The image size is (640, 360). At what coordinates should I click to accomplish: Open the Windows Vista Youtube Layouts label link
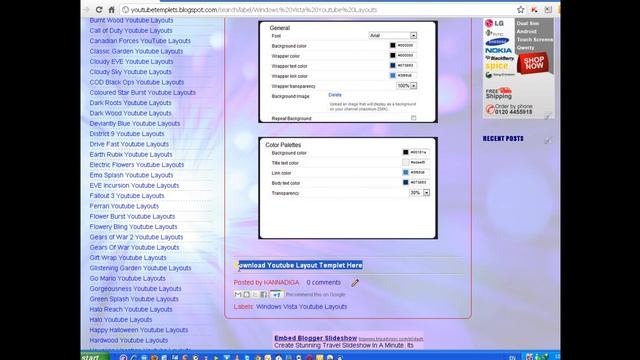302,307
